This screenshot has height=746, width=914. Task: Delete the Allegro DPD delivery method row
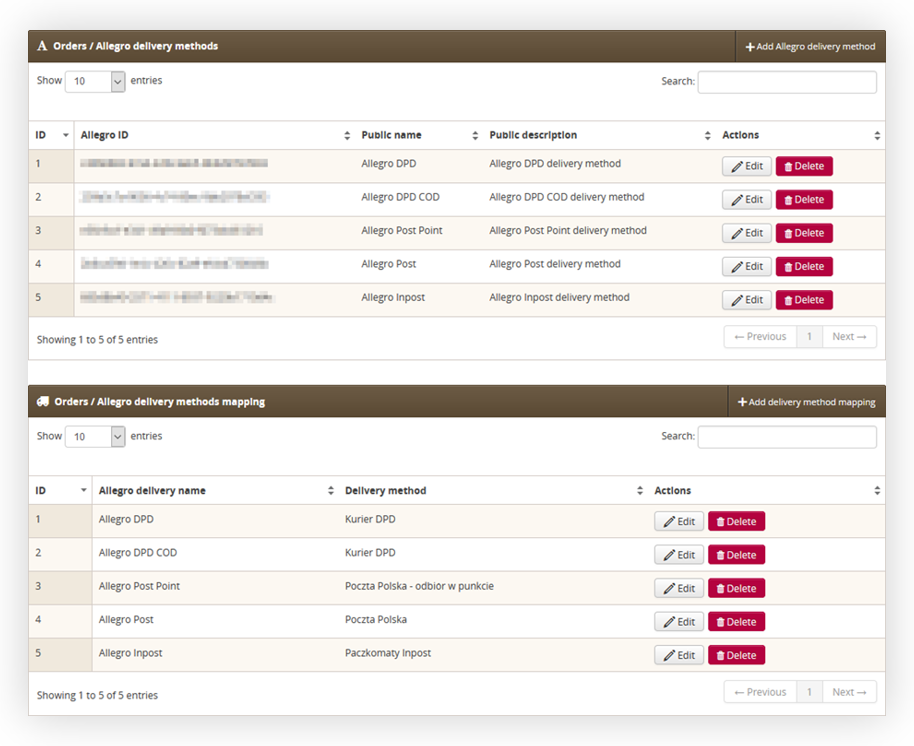pos(804,166)
